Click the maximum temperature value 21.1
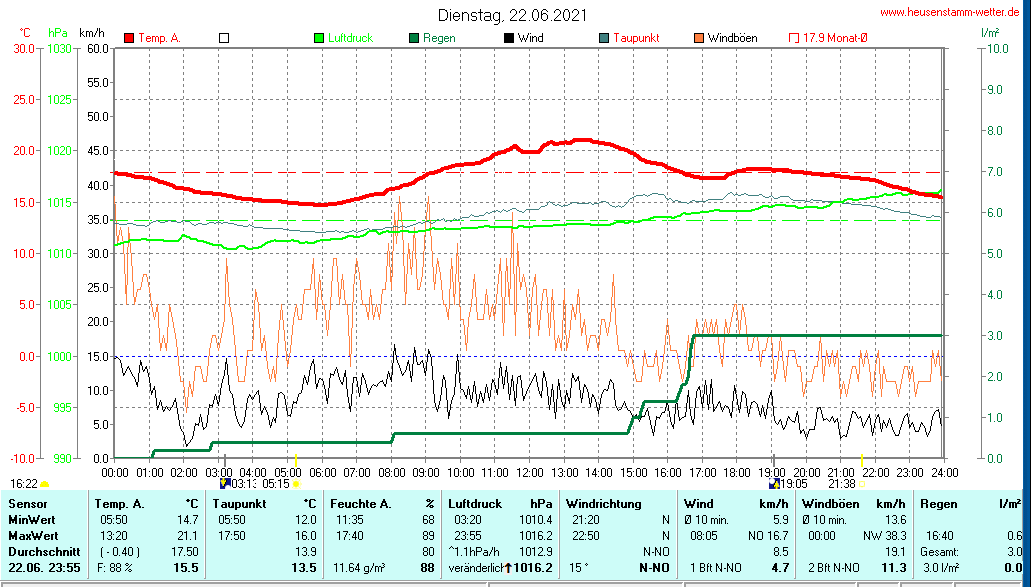This screenshot has width=1034, height=587. (x=188, y=536)
